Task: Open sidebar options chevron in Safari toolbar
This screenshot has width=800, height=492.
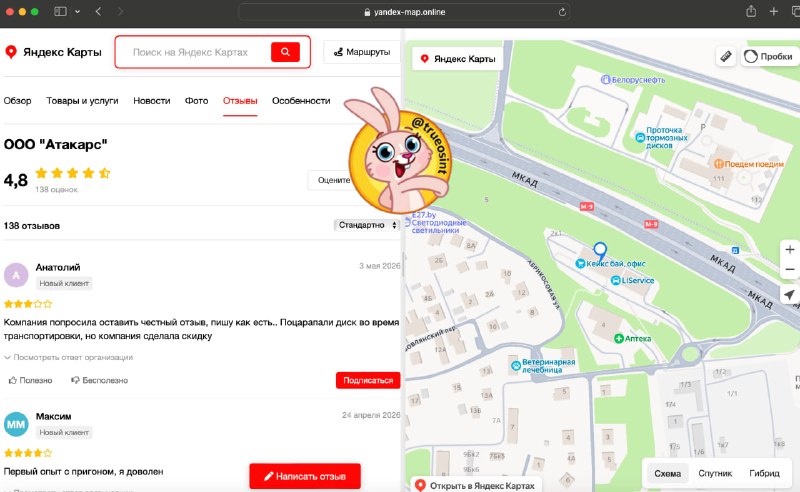Action: click(x=78, y=11)
